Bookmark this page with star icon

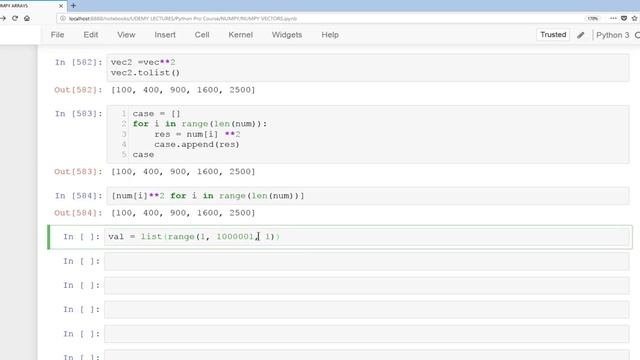tap(634, 18)
